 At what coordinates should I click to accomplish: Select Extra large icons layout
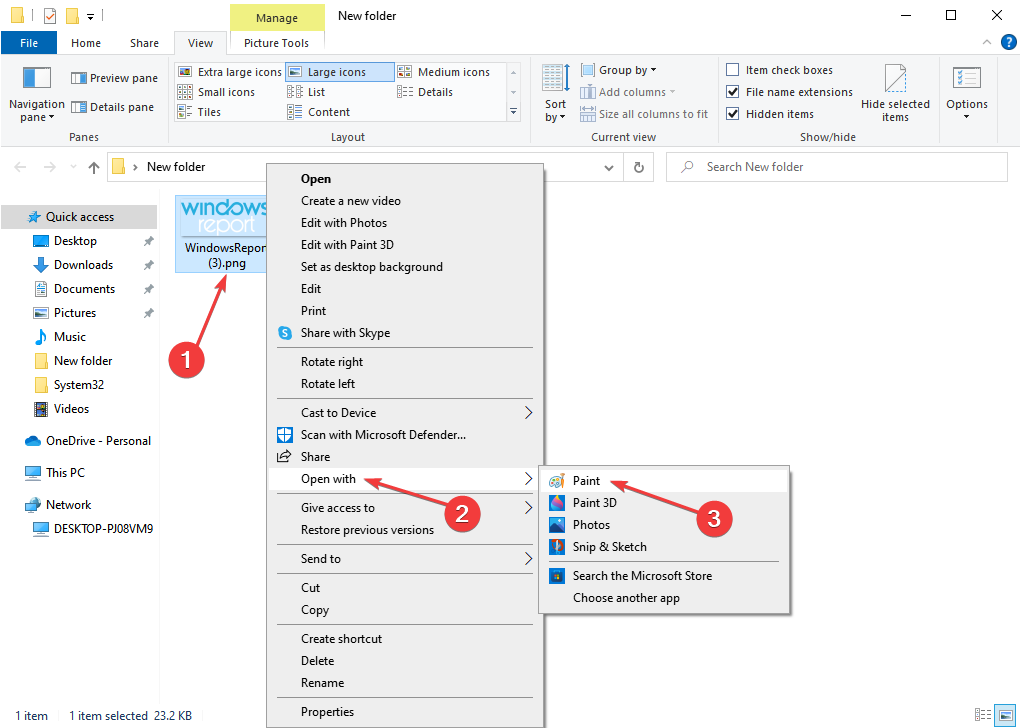tap(230, 72)
